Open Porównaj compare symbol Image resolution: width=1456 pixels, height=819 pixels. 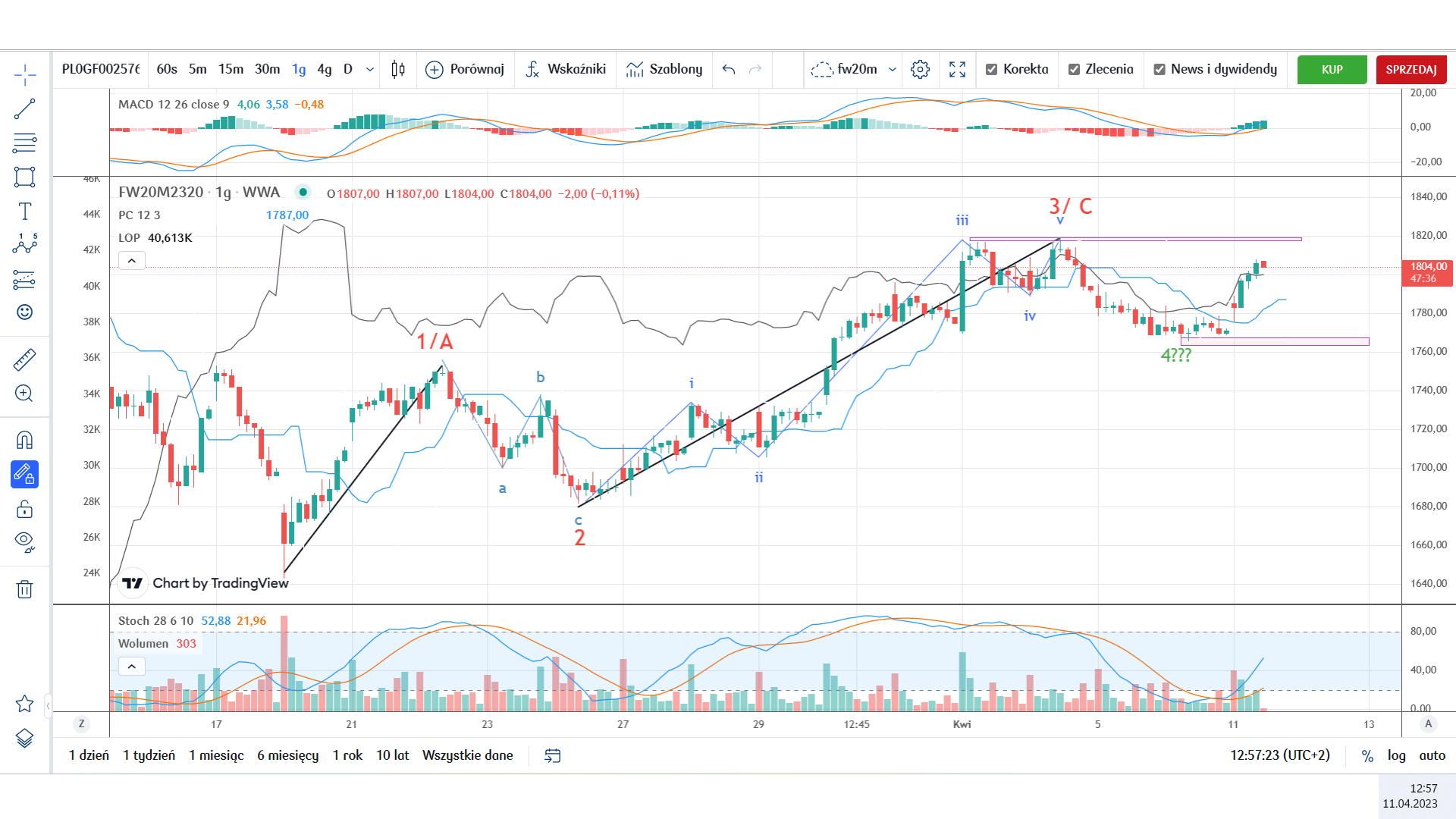point(466,70)
